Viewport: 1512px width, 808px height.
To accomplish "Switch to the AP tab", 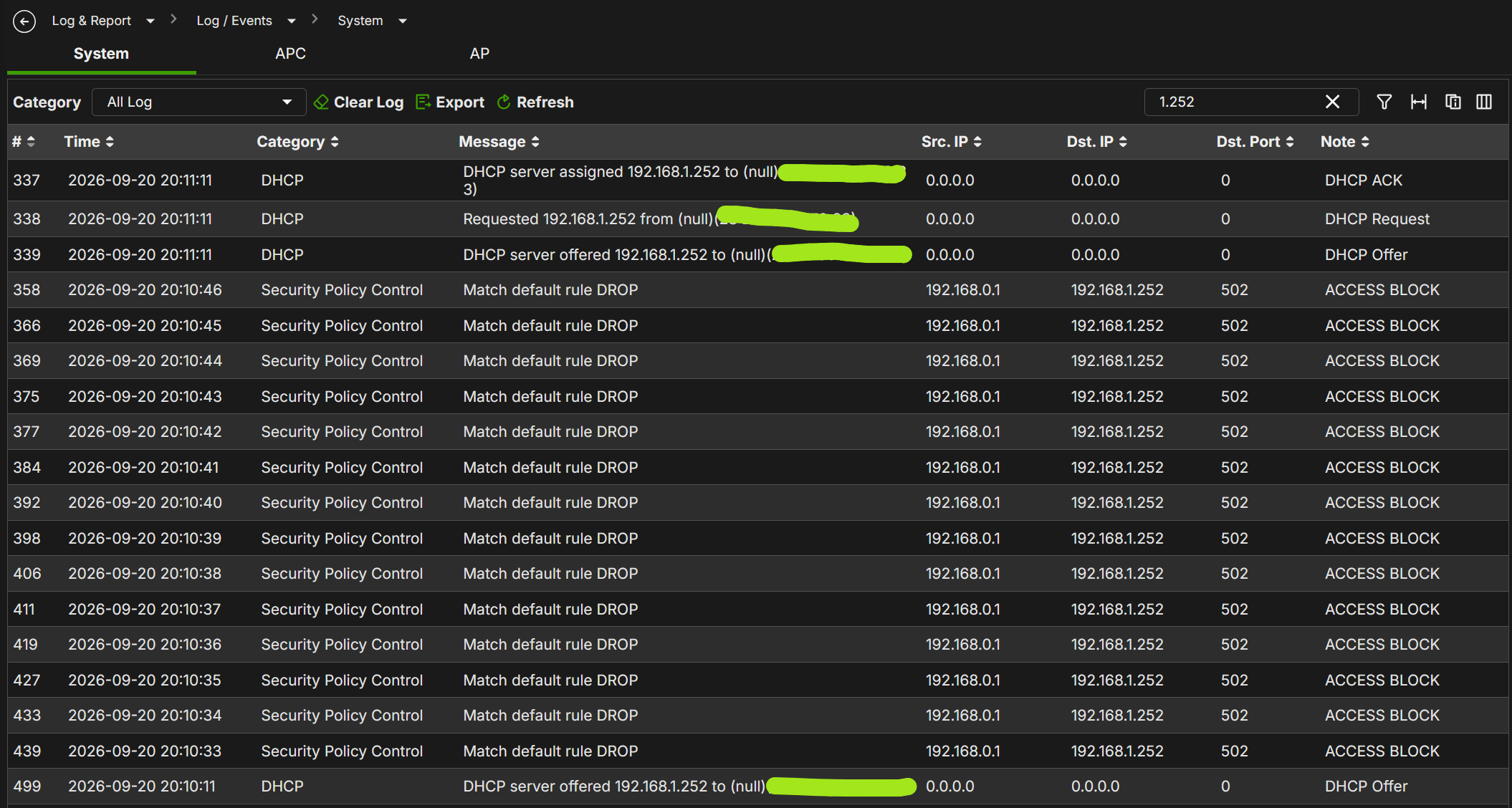I will tap(479, 54).
